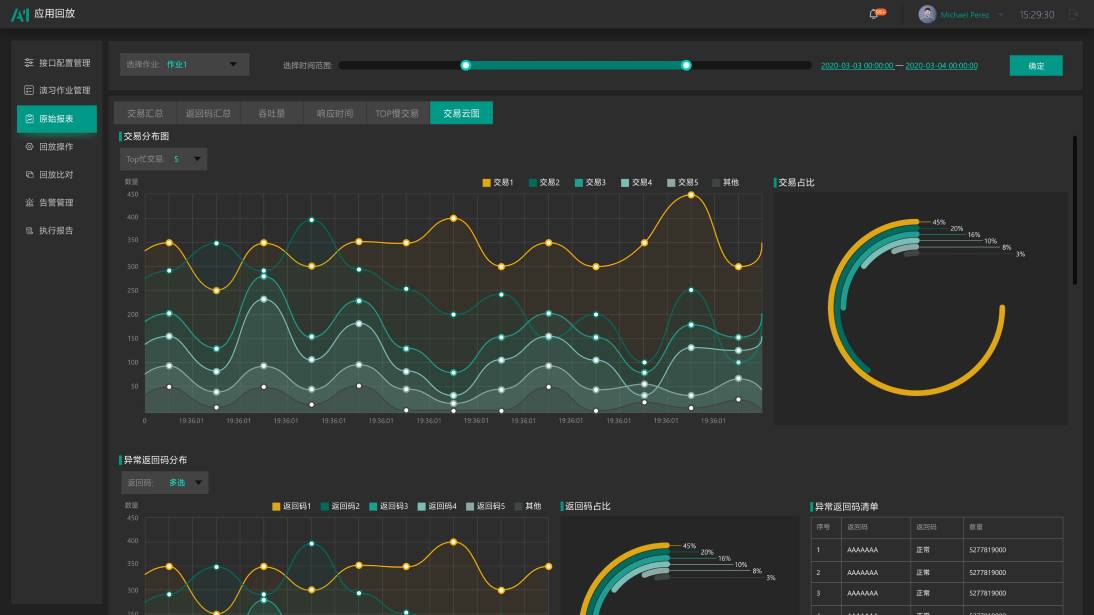Viewport: 1094px width, 615px height.
Task: Switch to the 交易汇总 tab
Action: pyautogui.click(x=145, y=113)
